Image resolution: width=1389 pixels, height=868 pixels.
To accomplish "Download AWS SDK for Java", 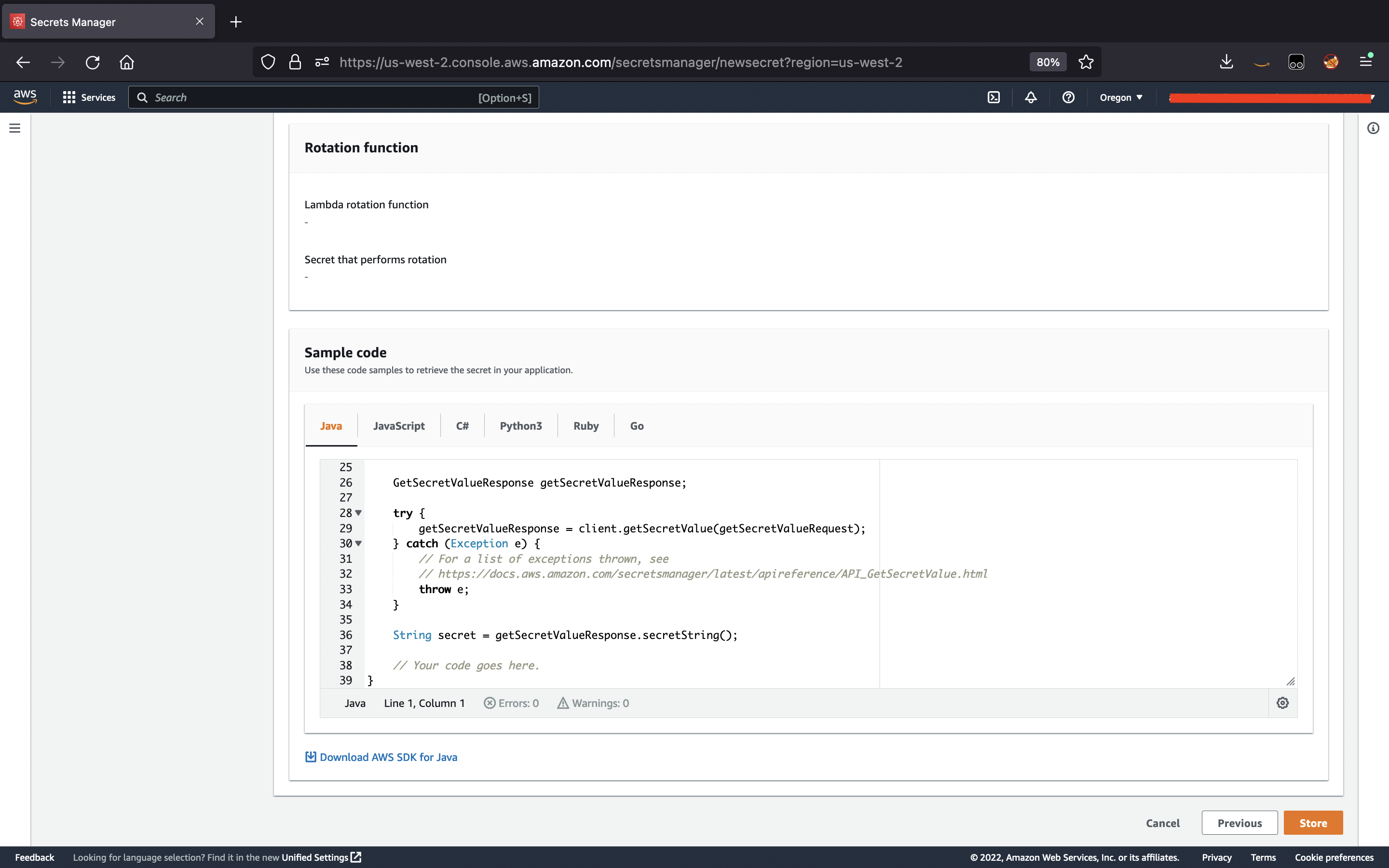I will click(381, 757).
